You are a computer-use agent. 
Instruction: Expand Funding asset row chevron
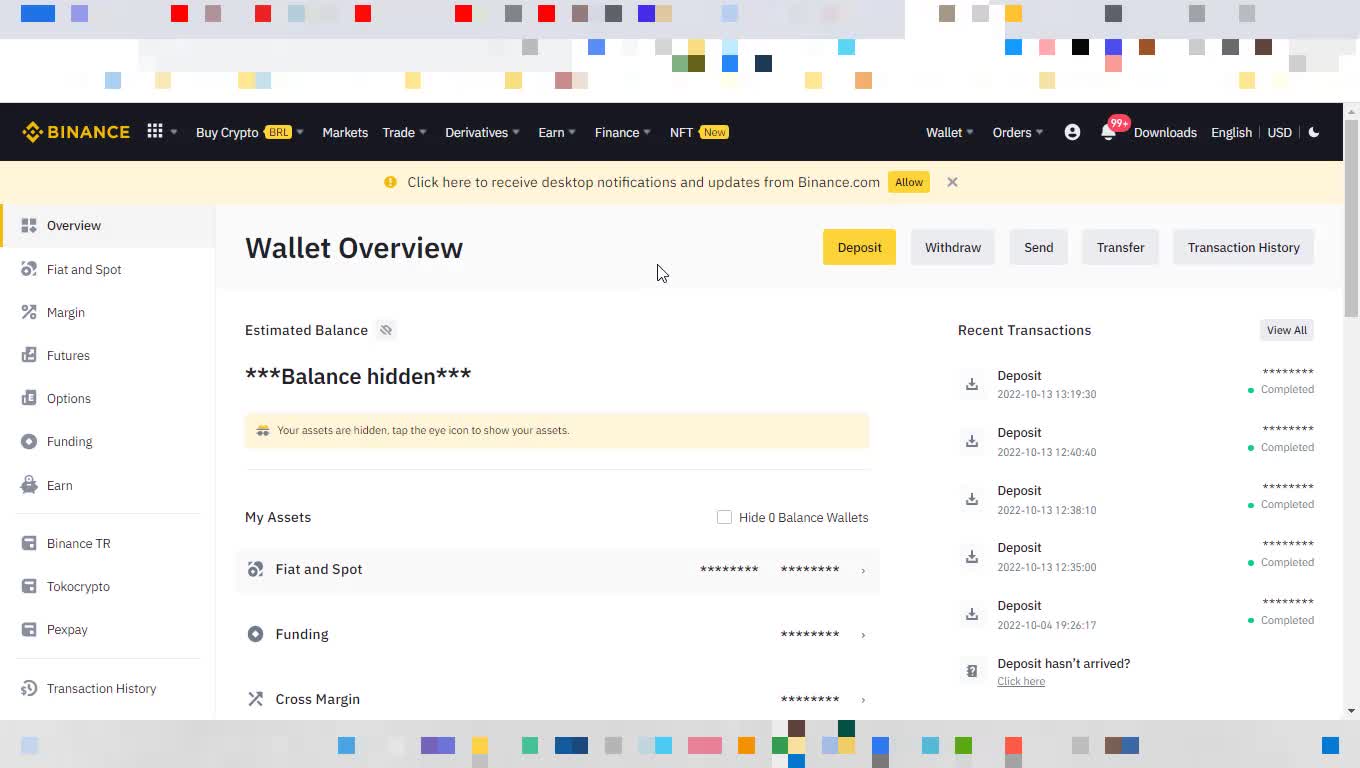pyautogui.click(x=863, y=635)
